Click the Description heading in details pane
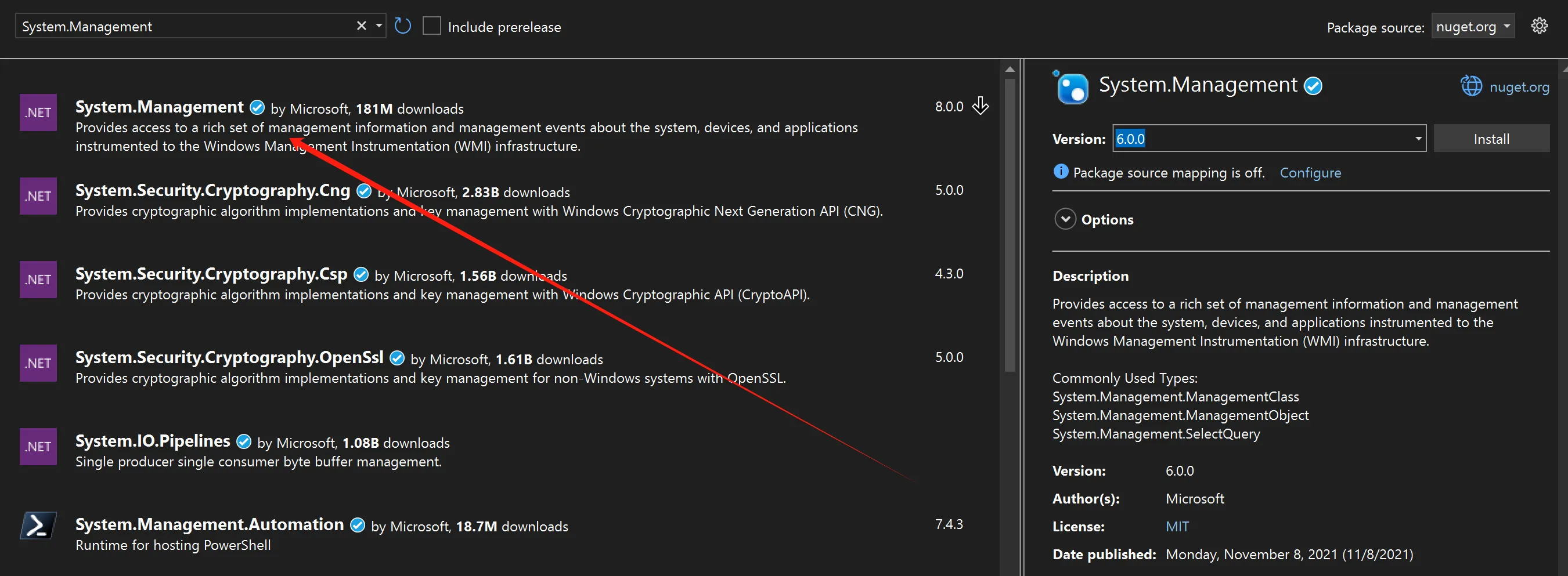This screenshot has height=576, width=1568. tap(1091, 276)
